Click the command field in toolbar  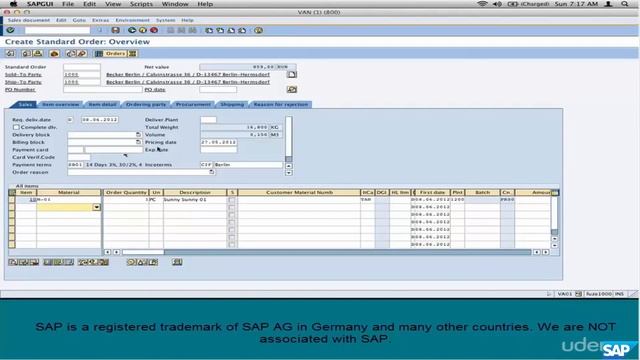coord(57,30)
